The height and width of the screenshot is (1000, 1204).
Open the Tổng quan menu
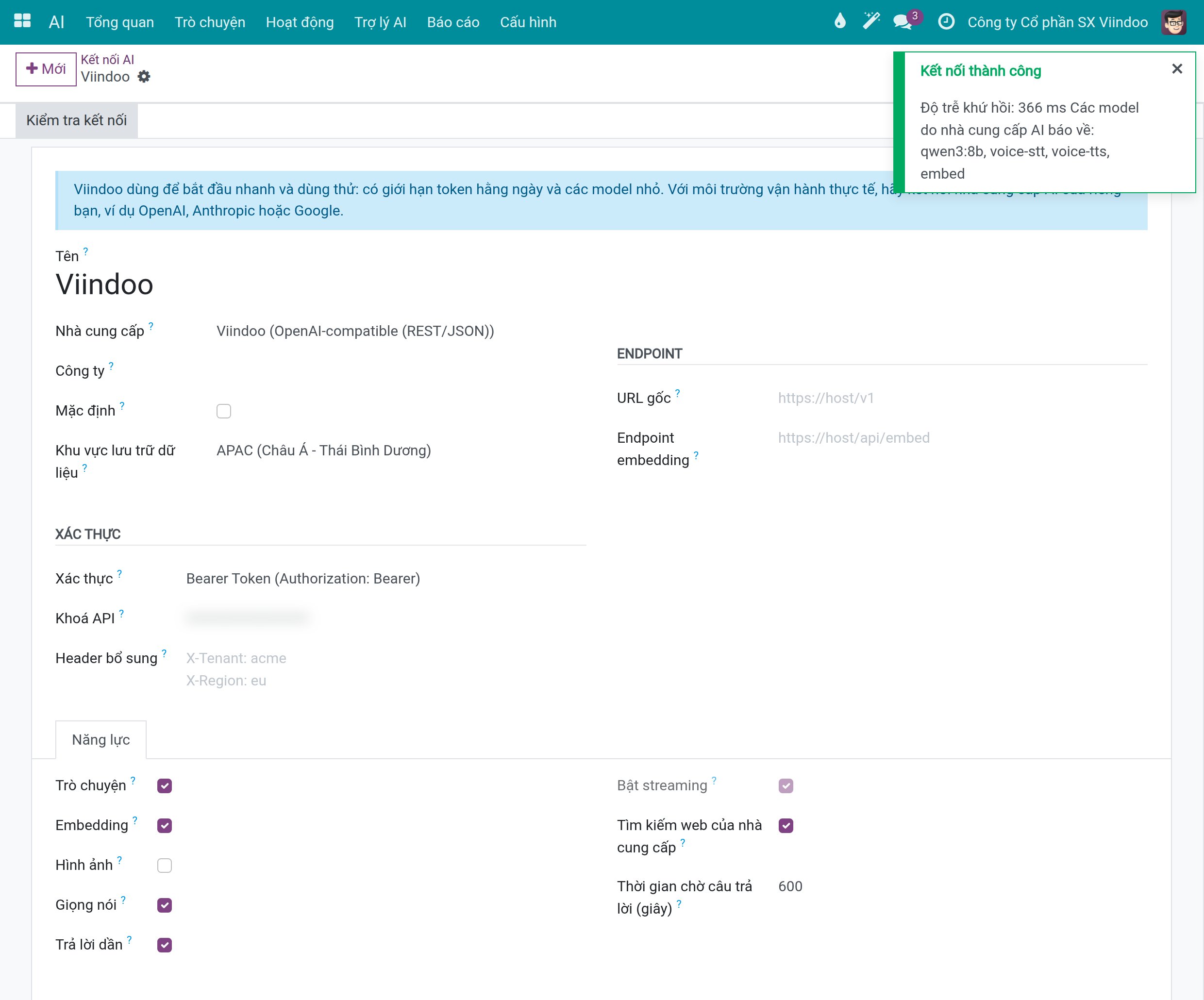pyautogui.click(x=120, y=22)
